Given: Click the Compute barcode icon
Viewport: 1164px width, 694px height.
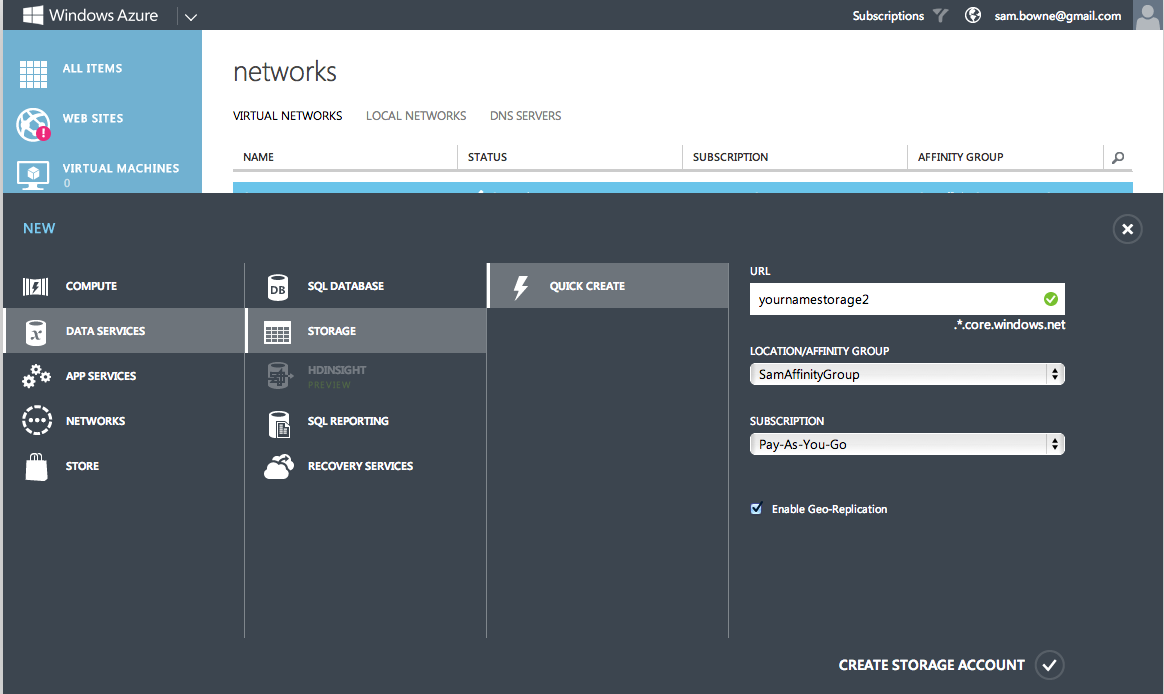Looking at the screenshot, I should [x=36, y=287].
